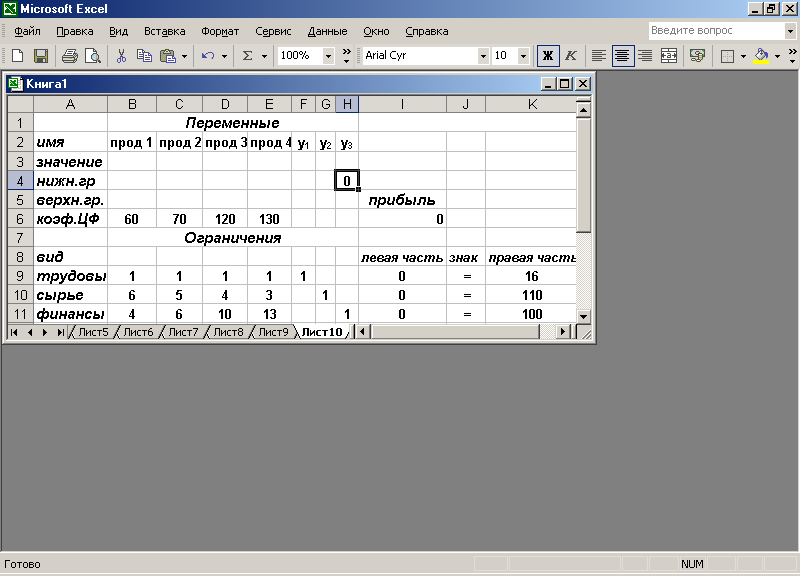The width and height of the screenshot is (800, 576).
Task: Save the workbook with floppy icon
Action: point(41,56)
